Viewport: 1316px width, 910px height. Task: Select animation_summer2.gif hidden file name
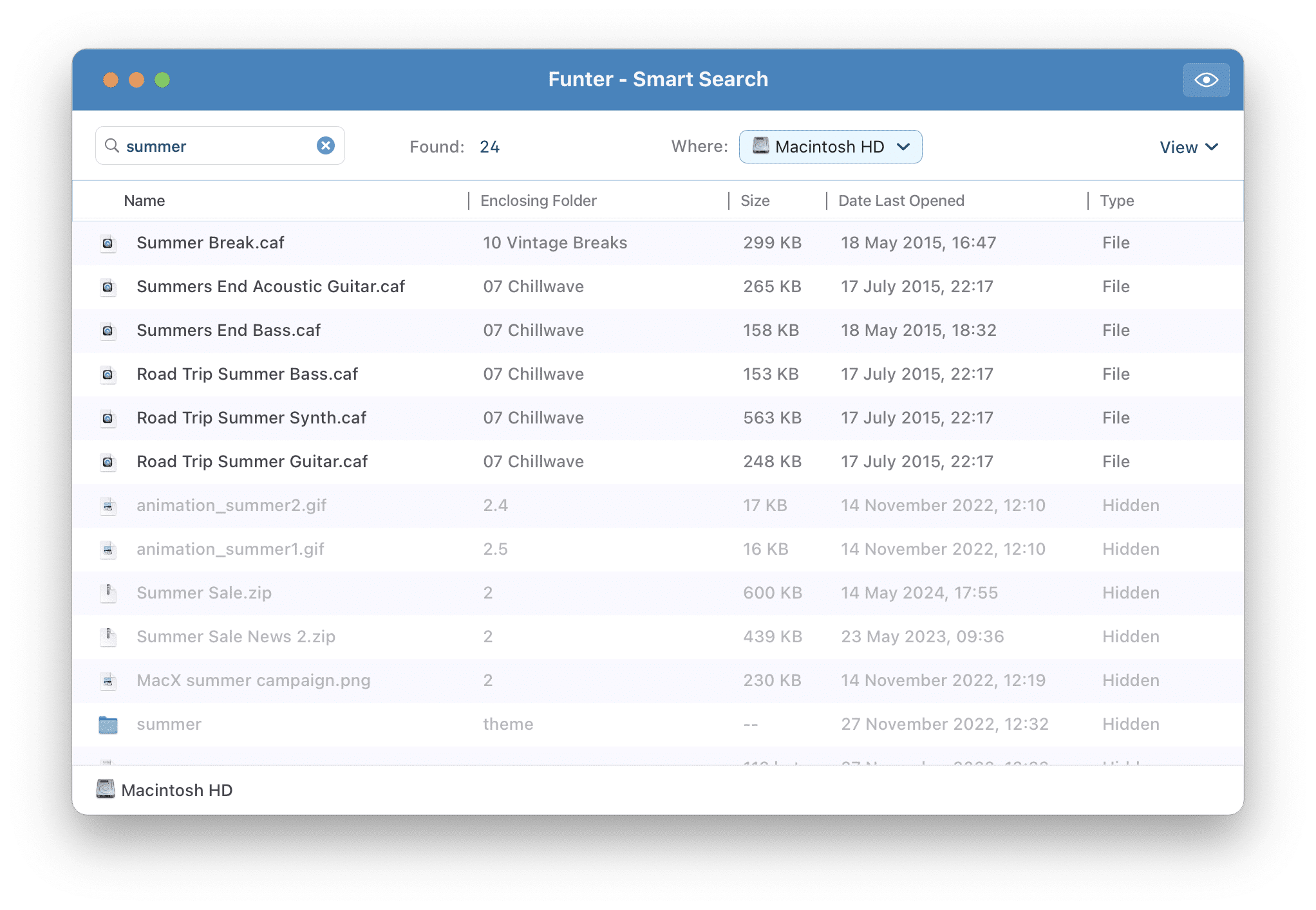(x=231, y=505)
